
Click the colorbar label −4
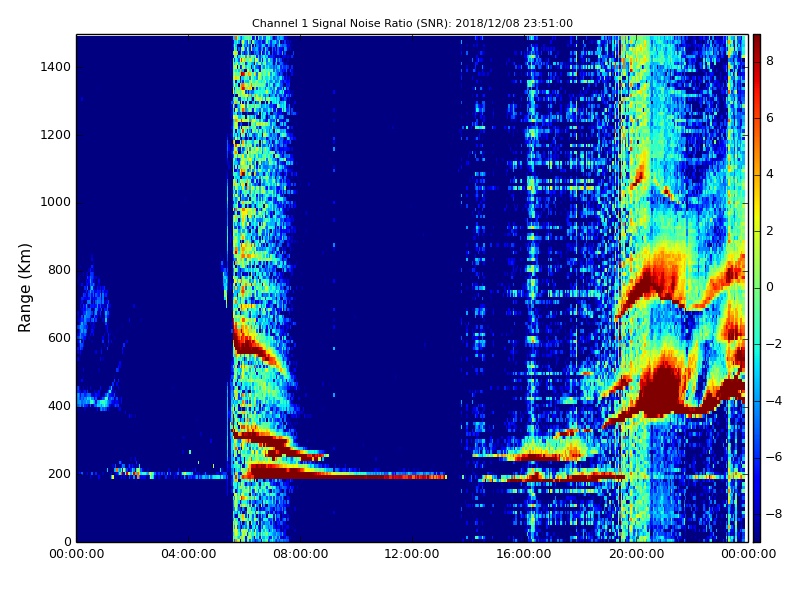pyautogui.click(x=774, y=401)
